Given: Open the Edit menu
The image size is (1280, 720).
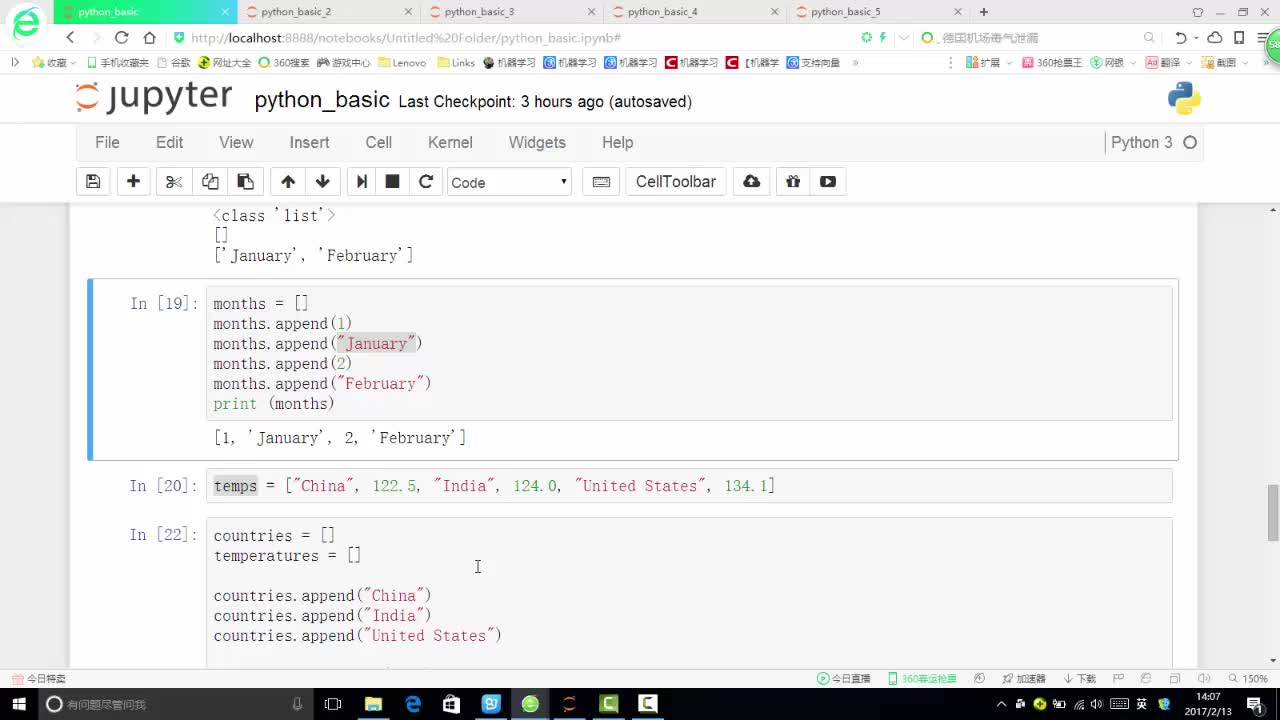Looking at the screenshot, I should (x=169, y=142).
